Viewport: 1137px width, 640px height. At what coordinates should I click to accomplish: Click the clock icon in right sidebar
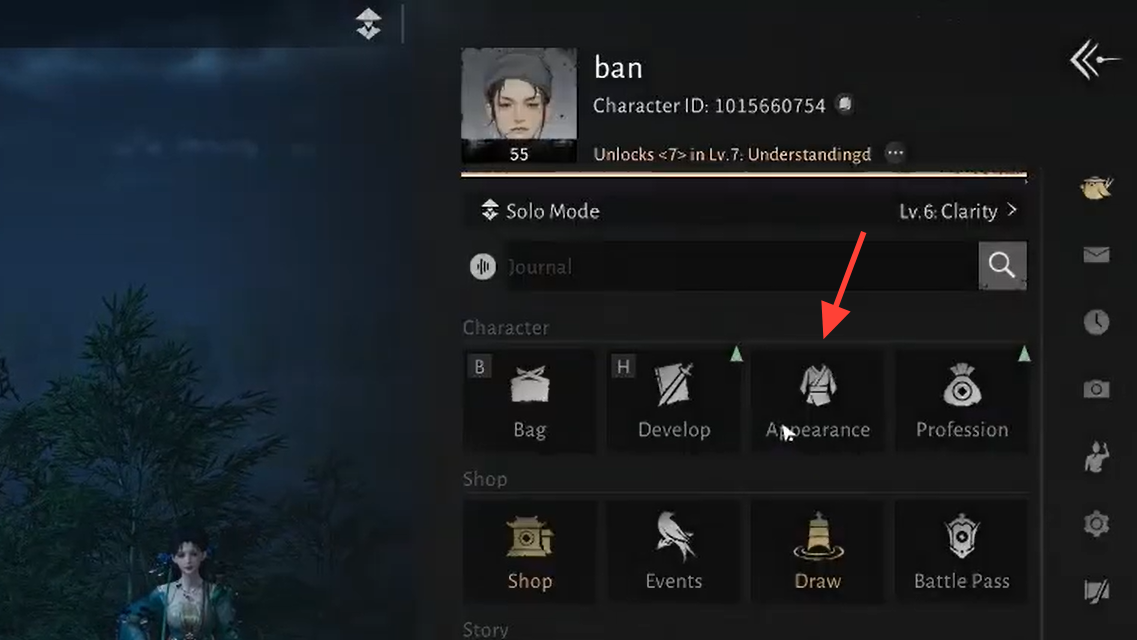pos(1096,322)
